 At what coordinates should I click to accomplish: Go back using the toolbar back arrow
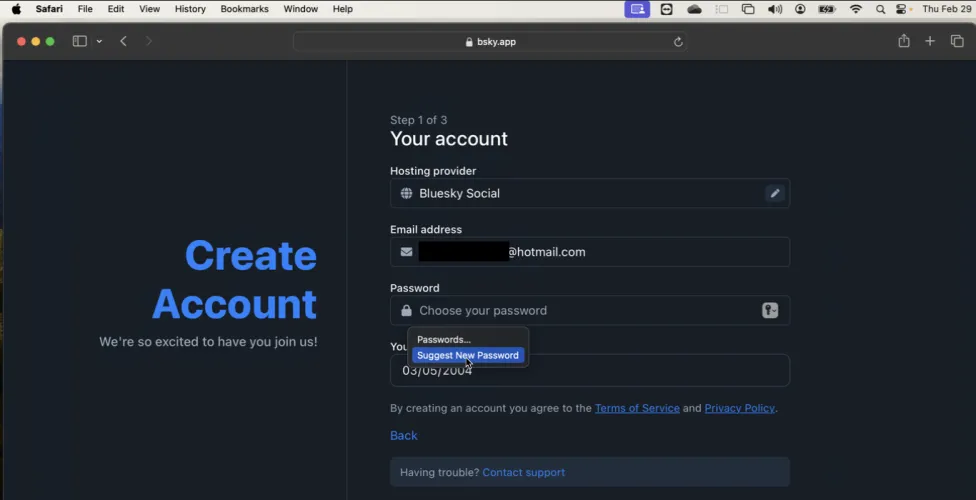pos(124,41)
